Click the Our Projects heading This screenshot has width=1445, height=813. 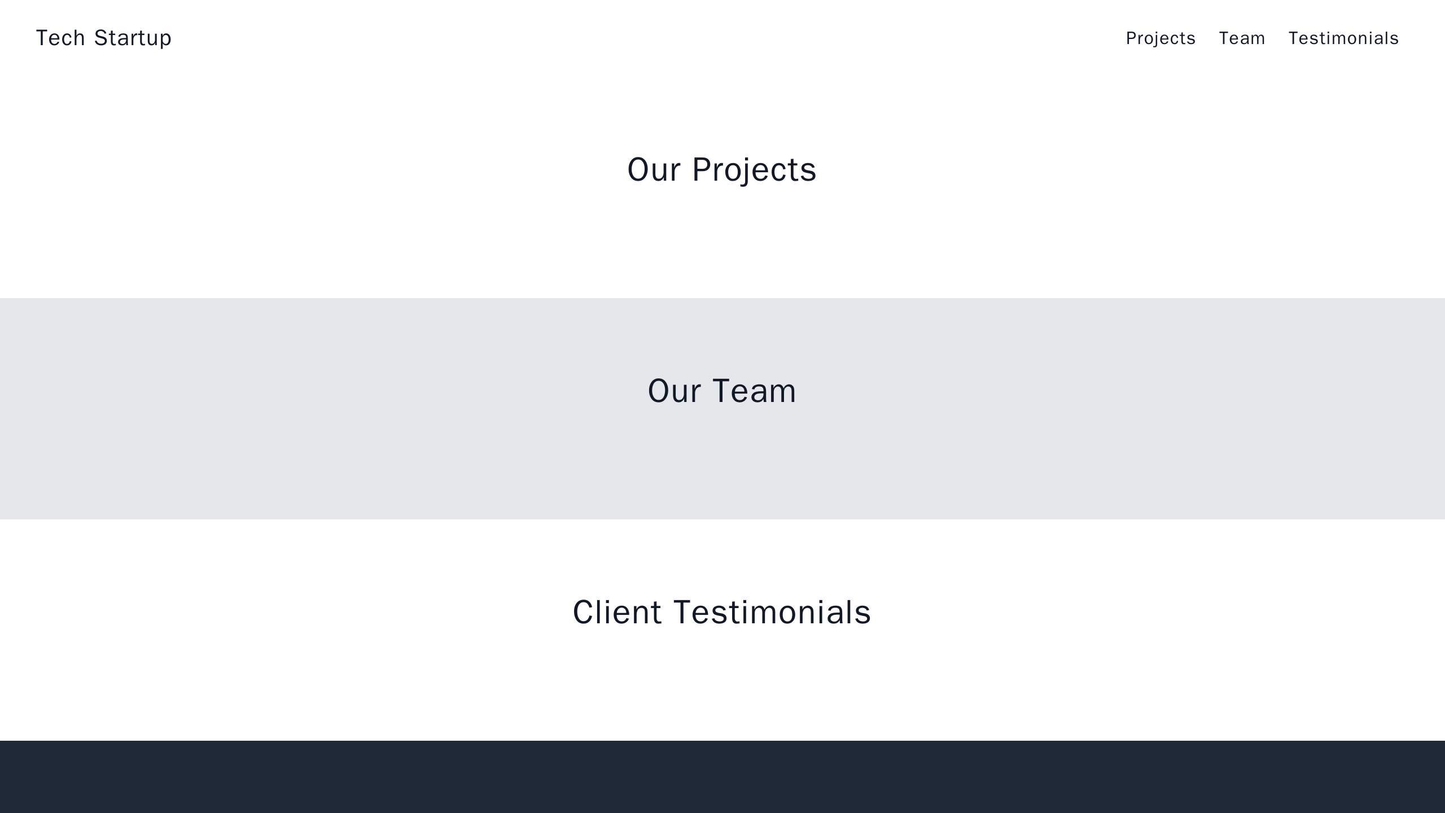tap(722, 170)
